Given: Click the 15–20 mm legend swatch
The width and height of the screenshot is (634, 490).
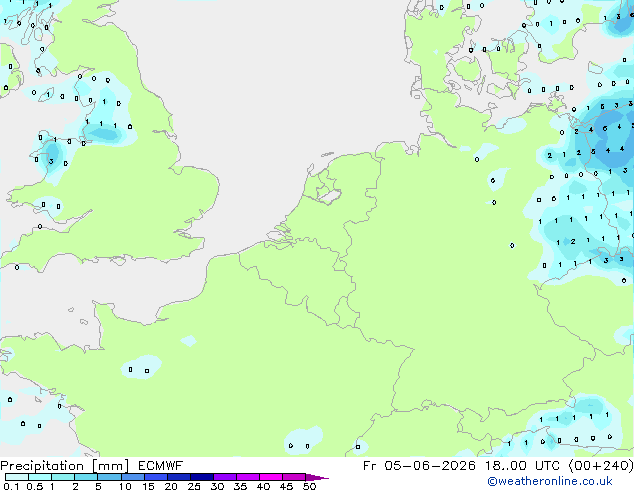Looking at the screenshot, I should [155, 477].
